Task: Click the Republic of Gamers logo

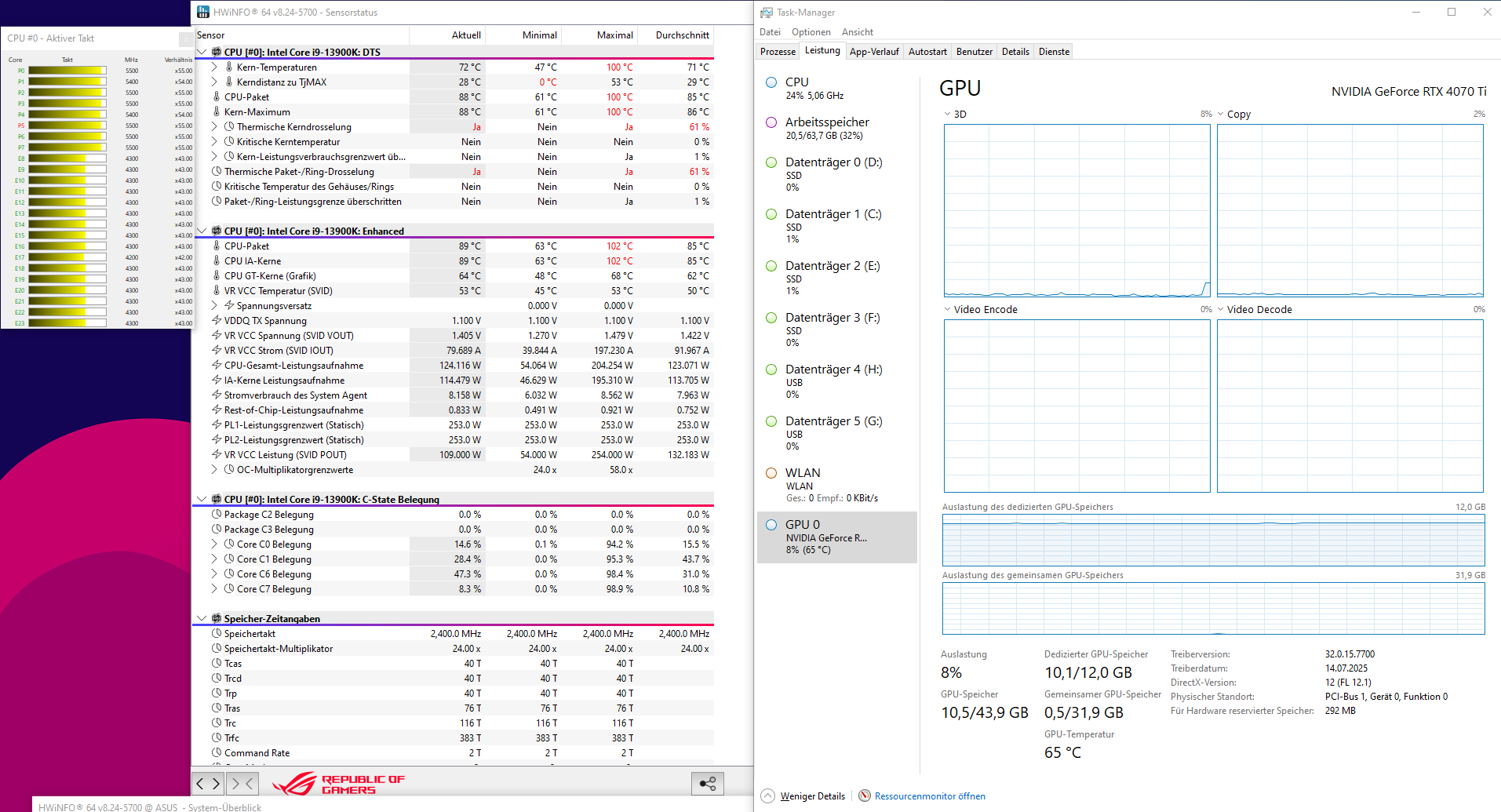Action: 339,783
